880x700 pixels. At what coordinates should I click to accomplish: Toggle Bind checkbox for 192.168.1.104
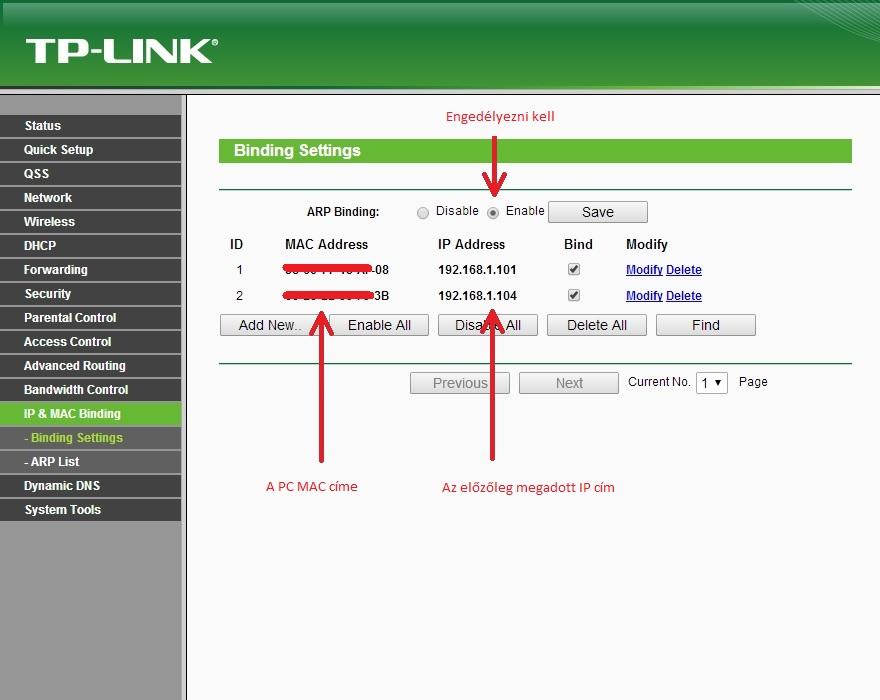[574, 295]
